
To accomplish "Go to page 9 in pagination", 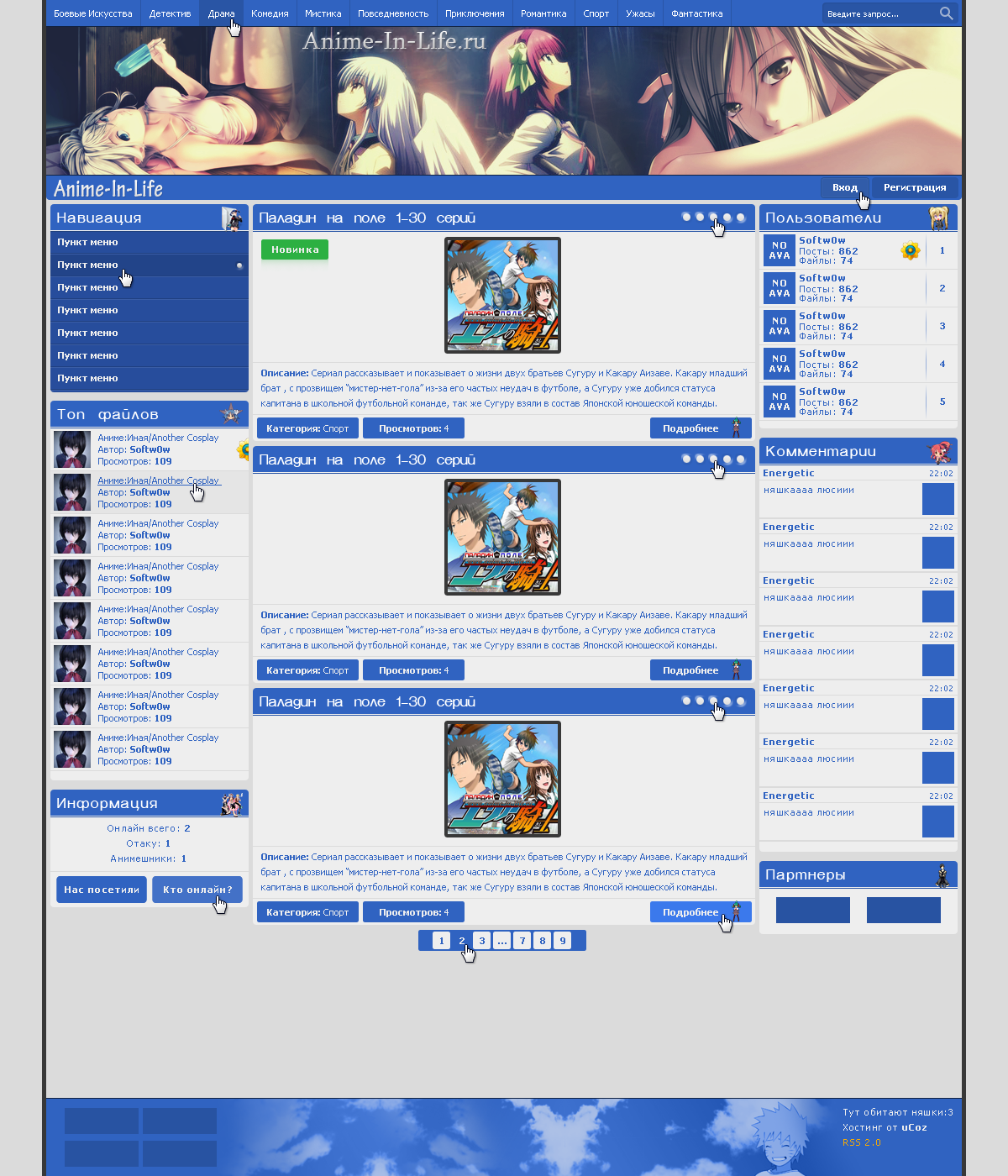I will [563, 941].
